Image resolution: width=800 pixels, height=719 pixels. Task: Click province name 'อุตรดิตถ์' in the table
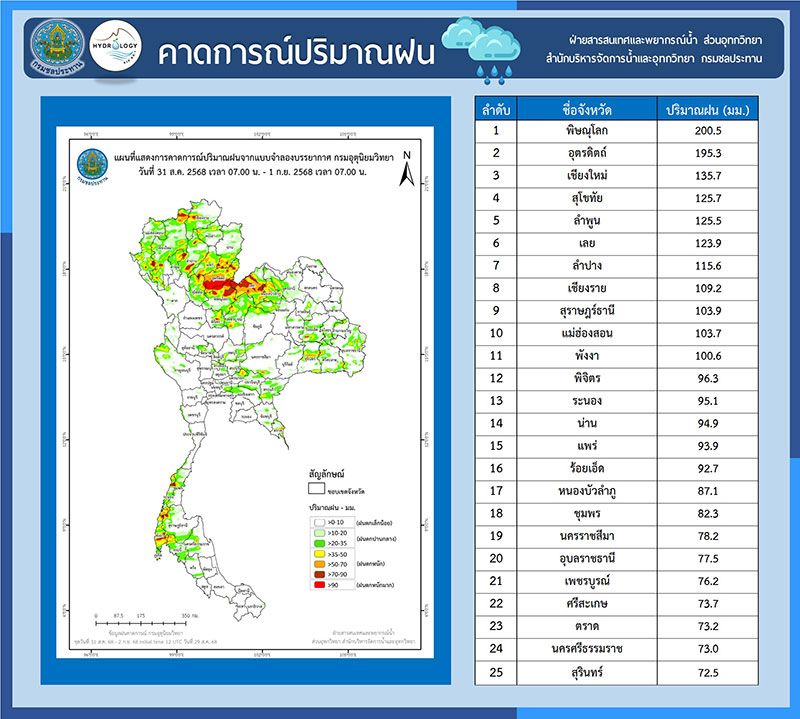tap(587, 153)
